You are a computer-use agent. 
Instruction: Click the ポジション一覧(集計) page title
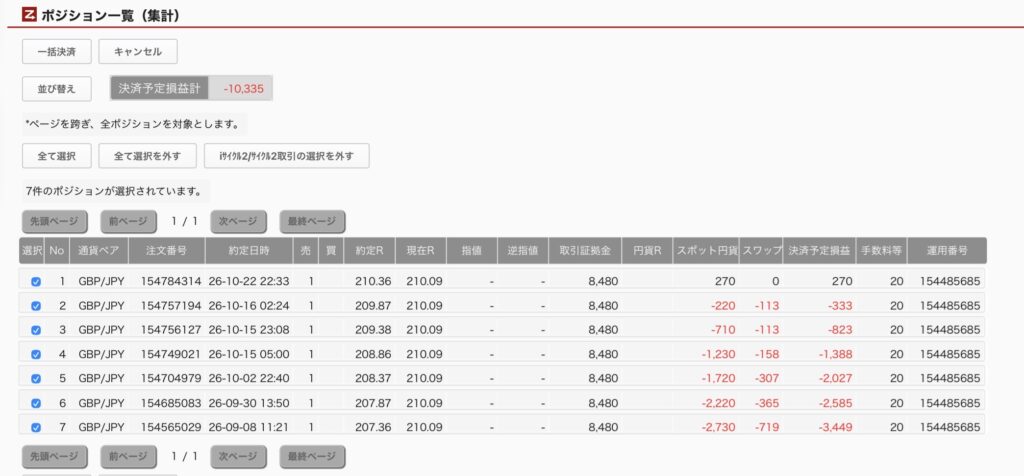pyautogui.click(x=110, y=16)
